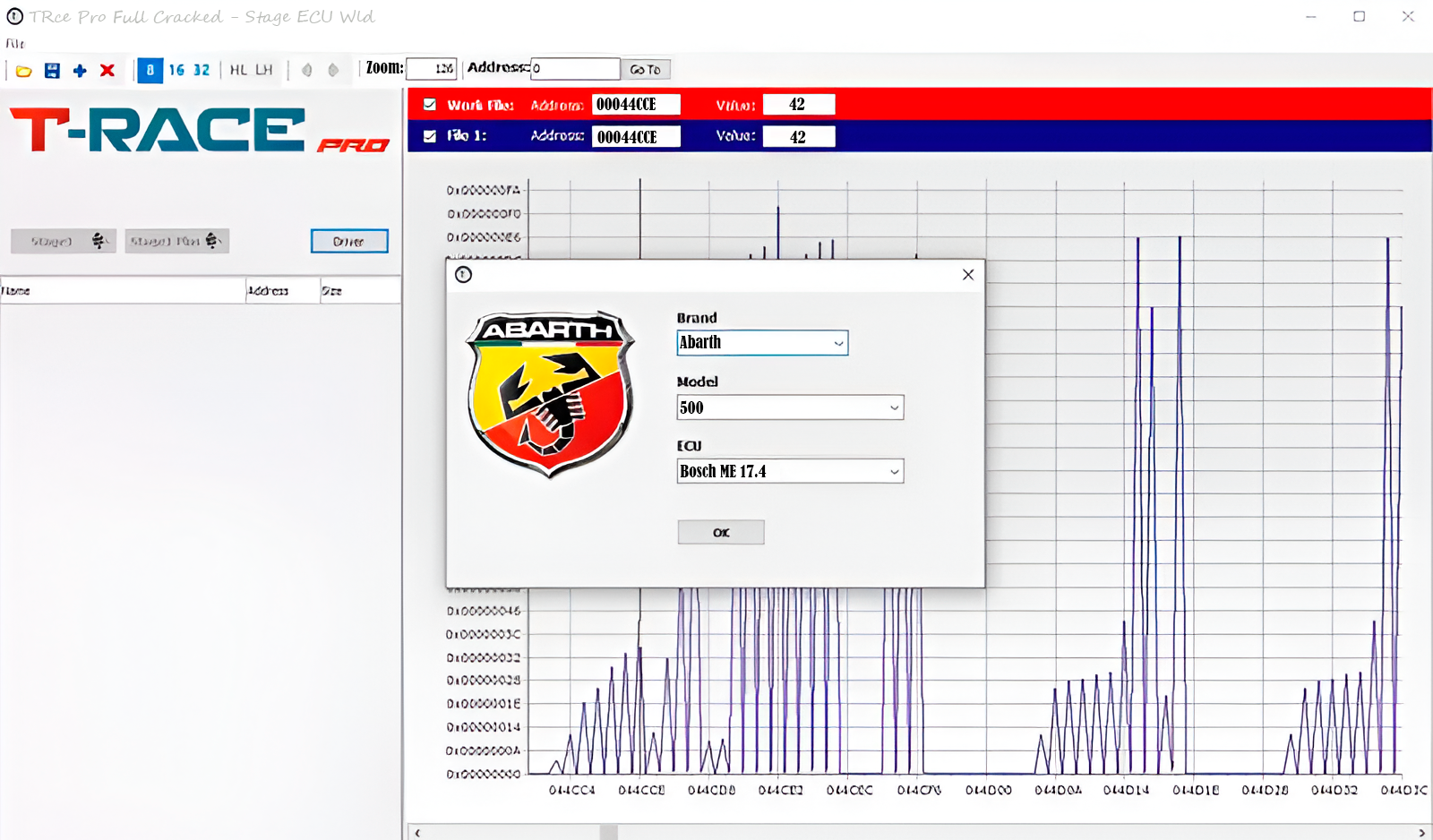Close the brand selection dialog

967,275
